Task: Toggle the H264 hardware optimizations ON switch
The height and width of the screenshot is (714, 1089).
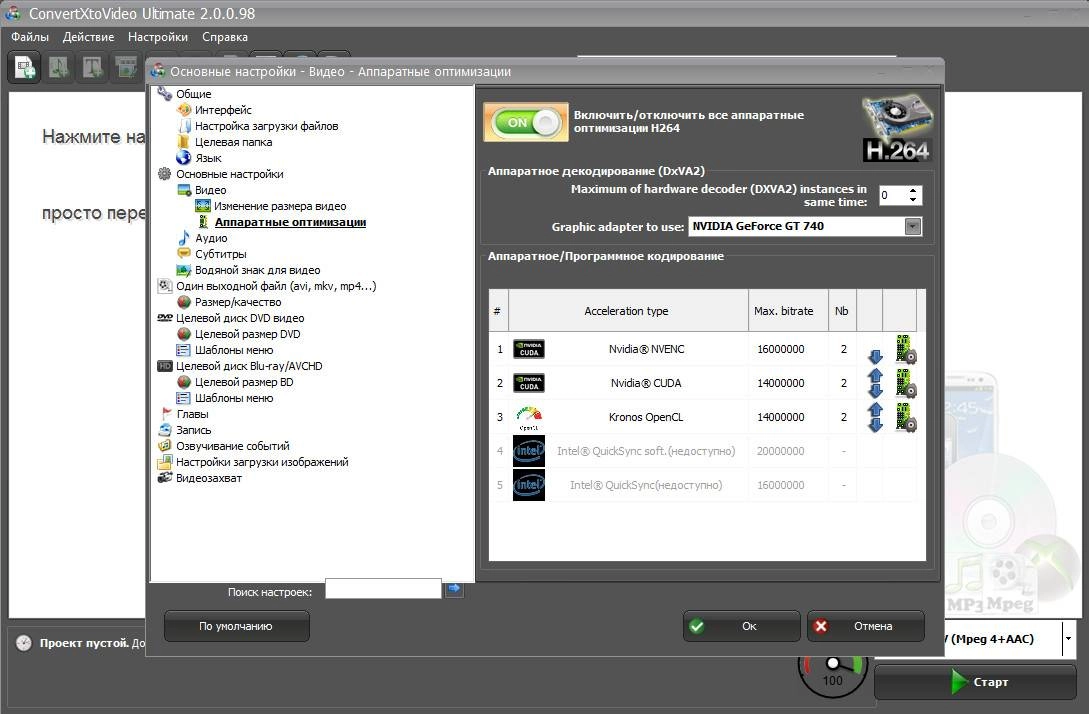Action: [x=526, y=123]
